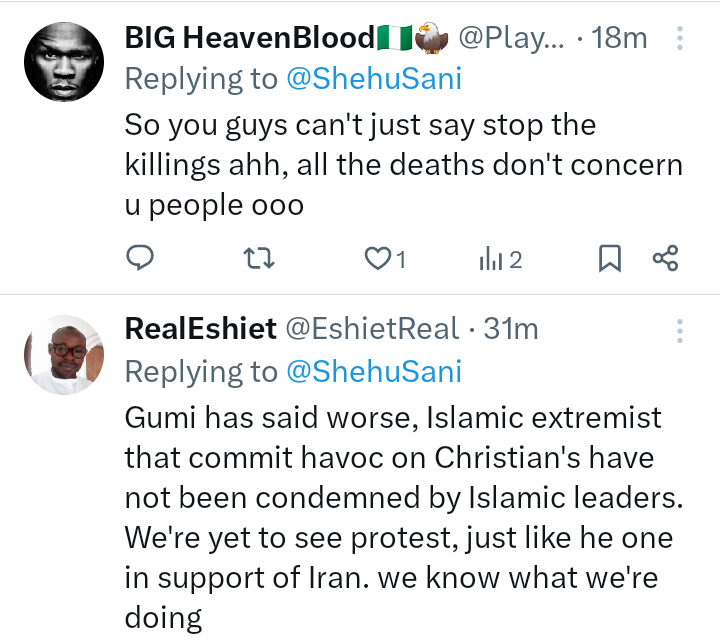Viewport: 720px width, 640px height.
Task: Bookmark BIG HeavenBlood's tweet
Action: (x=609, y=259)
